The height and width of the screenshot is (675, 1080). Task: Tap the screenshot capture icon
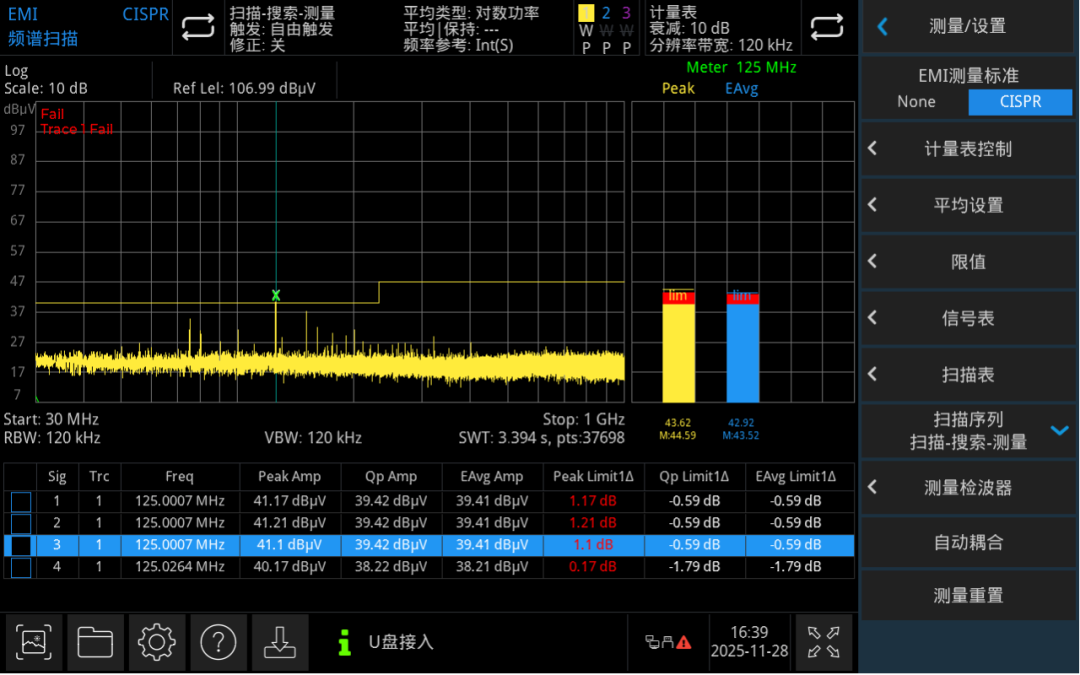tap(33, 642)
